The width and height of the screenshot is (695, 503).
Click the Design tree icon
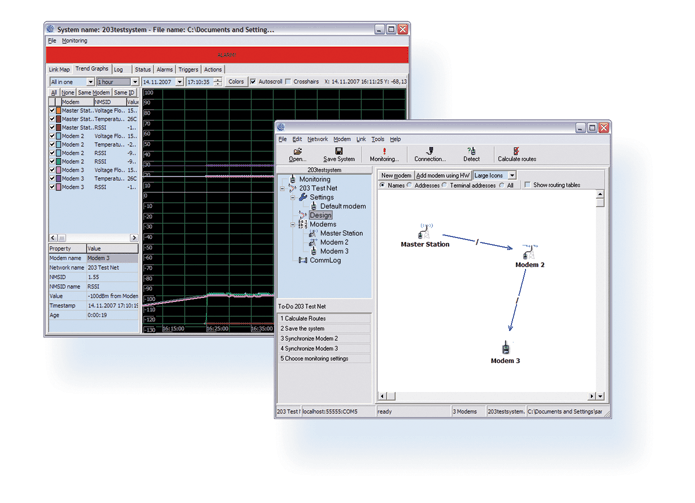[303, 215]
